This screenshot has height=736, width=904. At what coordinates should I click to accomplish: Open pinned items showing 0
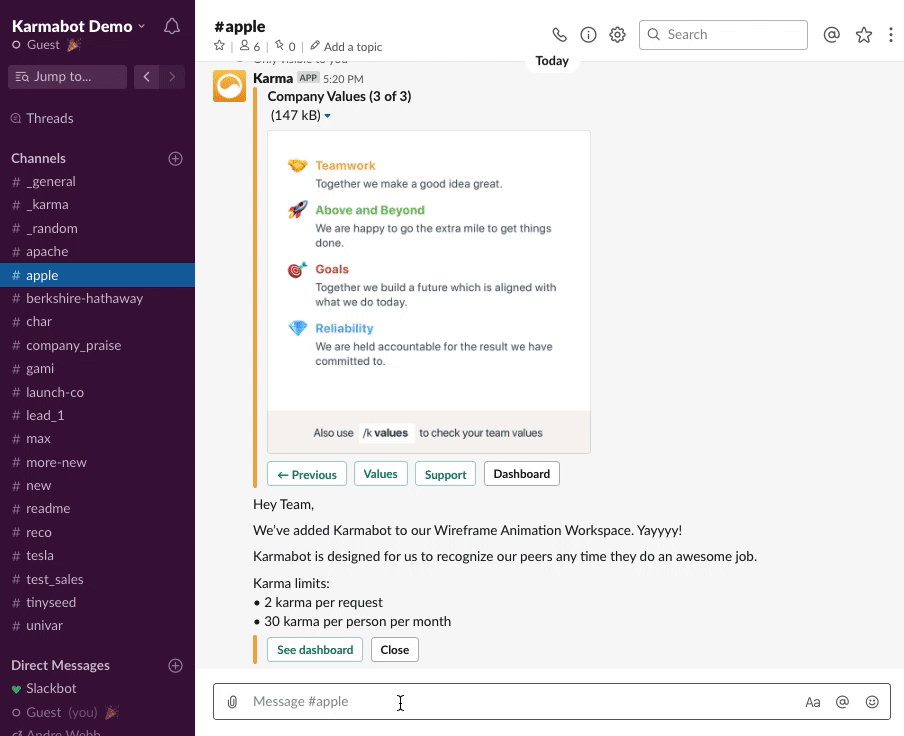tap(285, 46)
